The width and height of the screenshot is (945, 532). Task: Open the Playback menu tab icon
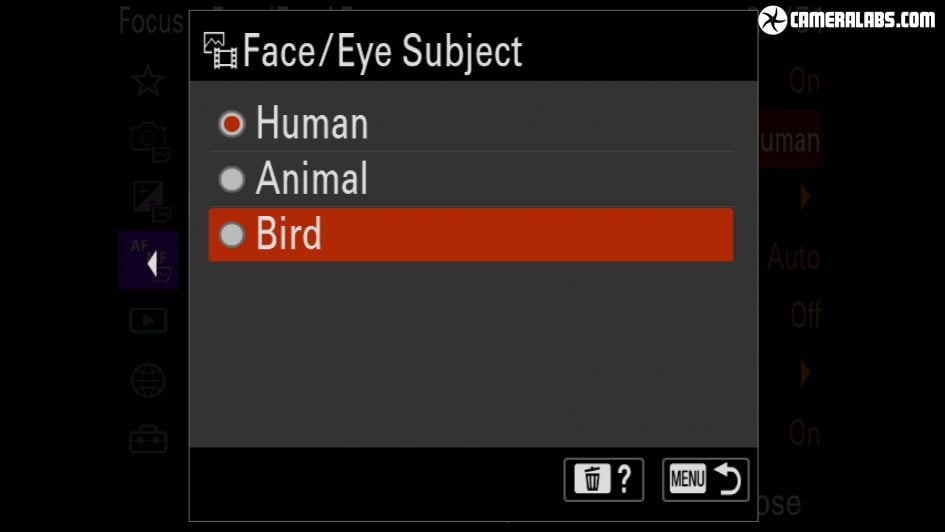pos(148,320)
